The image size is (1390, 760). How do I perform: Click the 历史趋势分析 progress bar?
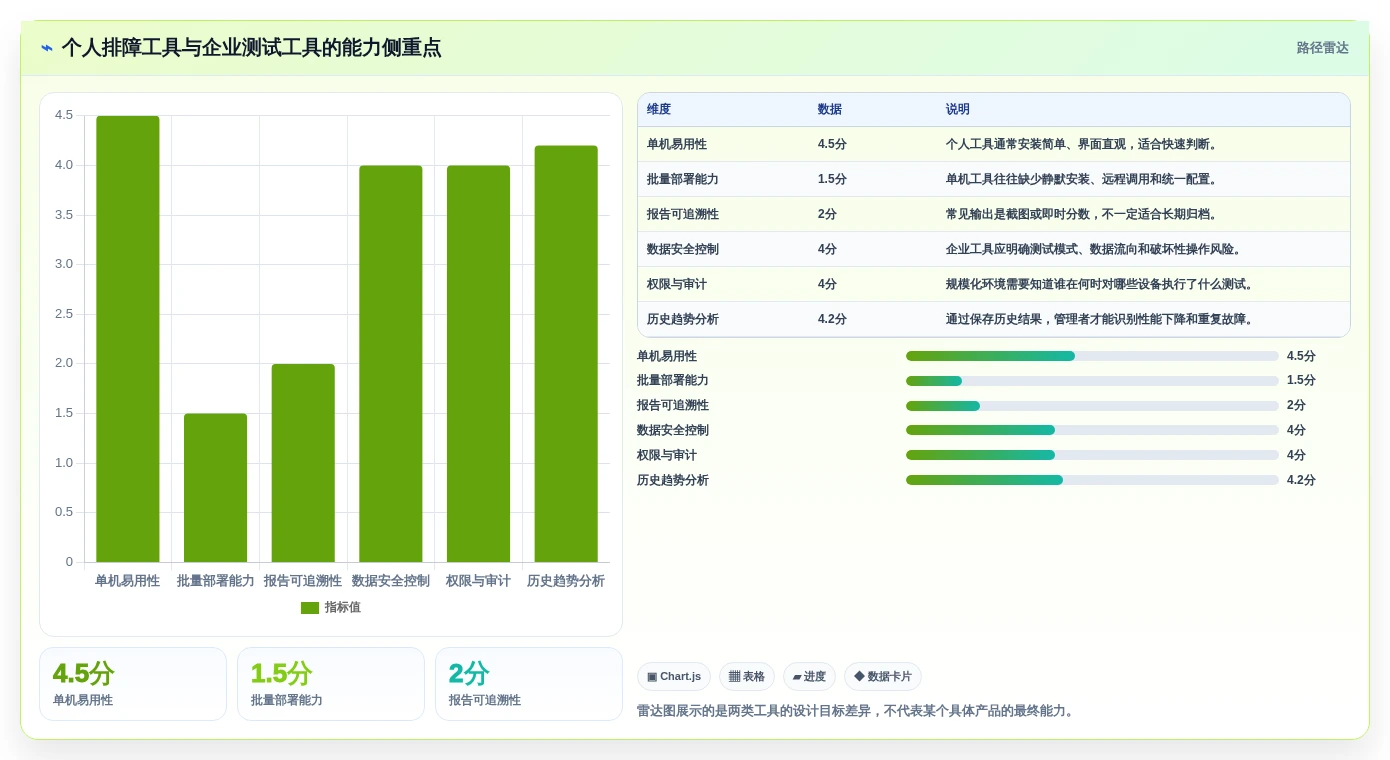click(1092, 480)
